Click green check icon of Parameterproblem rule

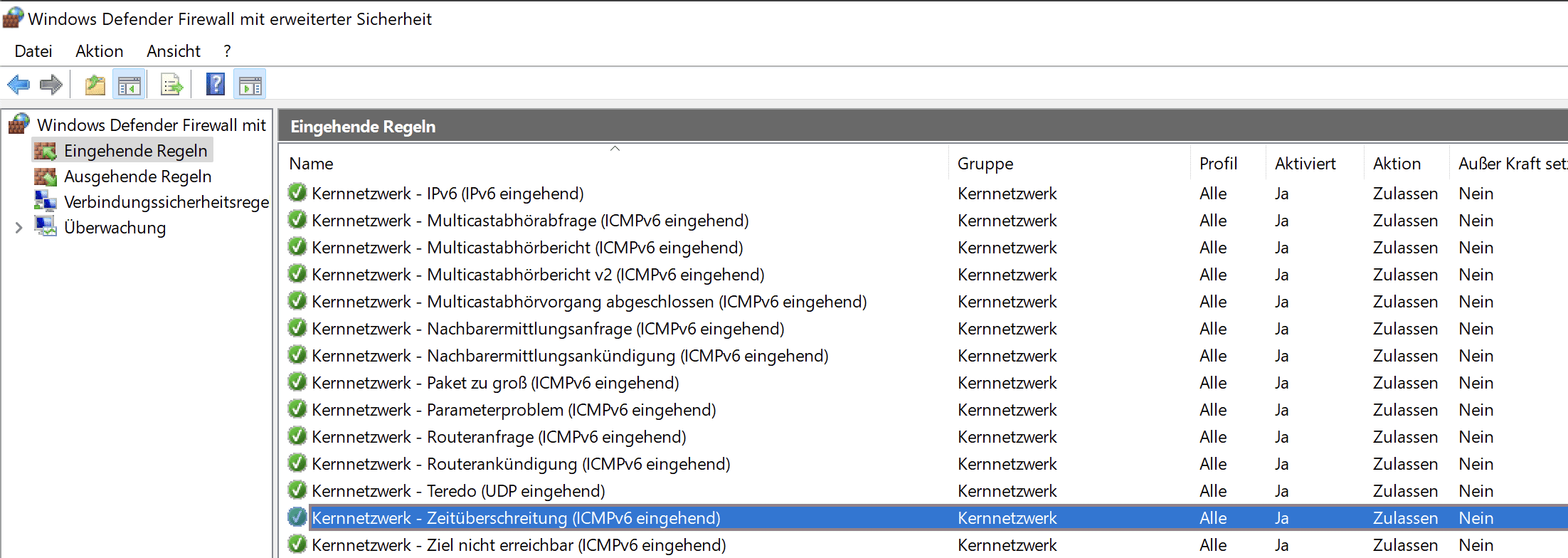(297, 409)
